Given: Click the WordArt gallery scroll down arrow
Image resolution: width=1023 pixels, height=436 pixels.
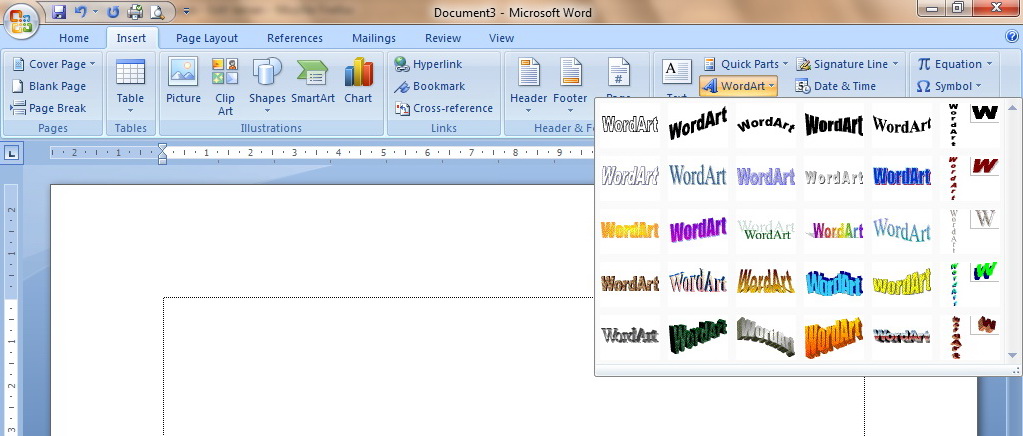Looking at the screenshot, I should pyautogui.click(x=1013, y=355).
